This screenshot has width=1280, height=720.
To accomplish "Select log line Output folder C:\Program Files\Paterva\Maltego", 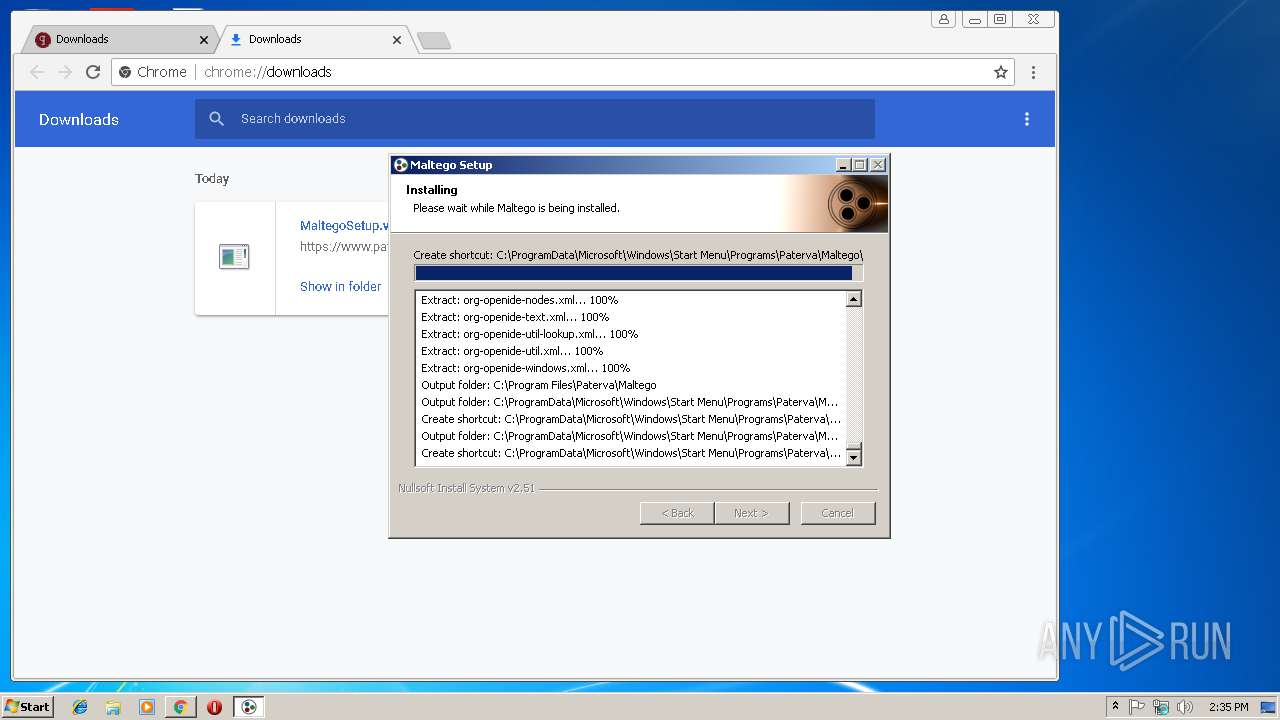I will coord(539,385).
